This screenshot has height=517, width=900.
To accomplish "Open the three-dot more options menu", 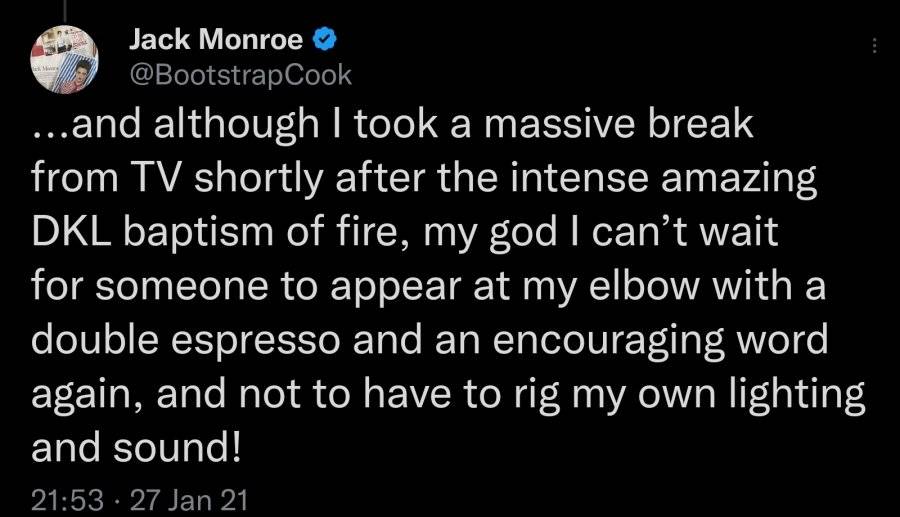I will pos(874,46).
